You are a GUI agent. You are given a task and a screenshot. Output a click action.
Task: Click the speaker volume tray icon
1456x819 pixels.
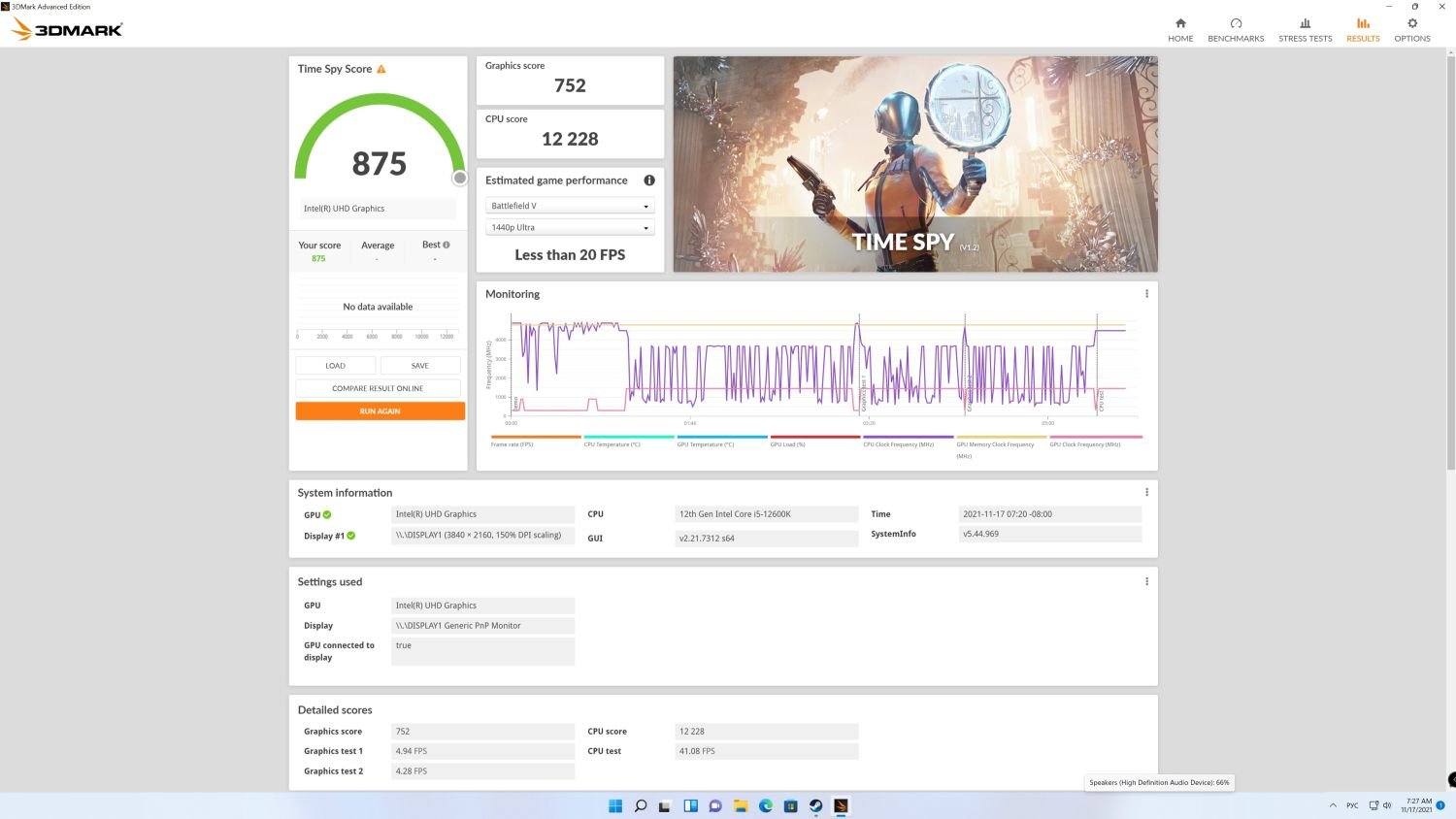(x=1387, y=805)
